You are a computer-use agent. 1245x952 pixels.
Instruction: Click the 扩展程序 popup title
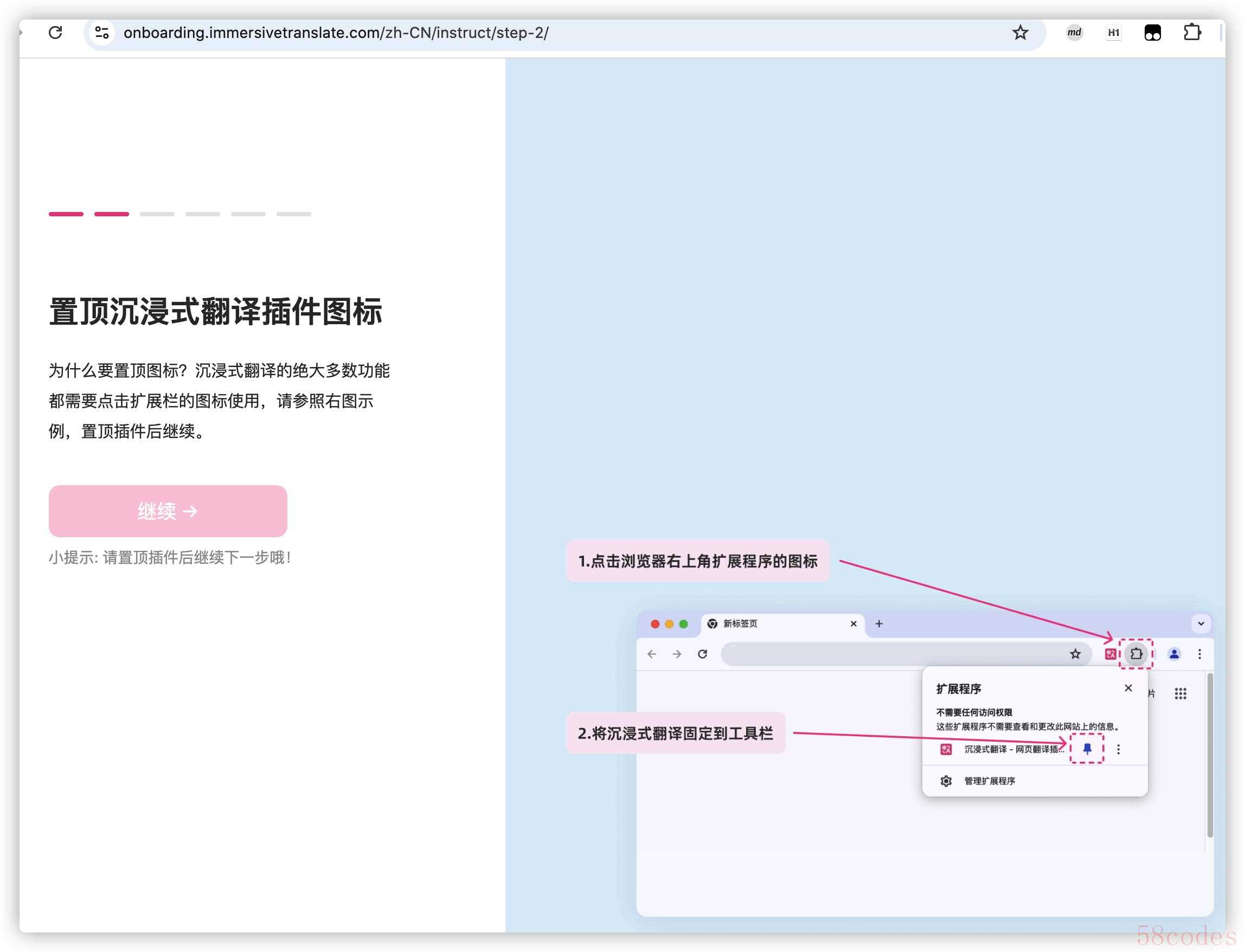(x=958, y=689)
